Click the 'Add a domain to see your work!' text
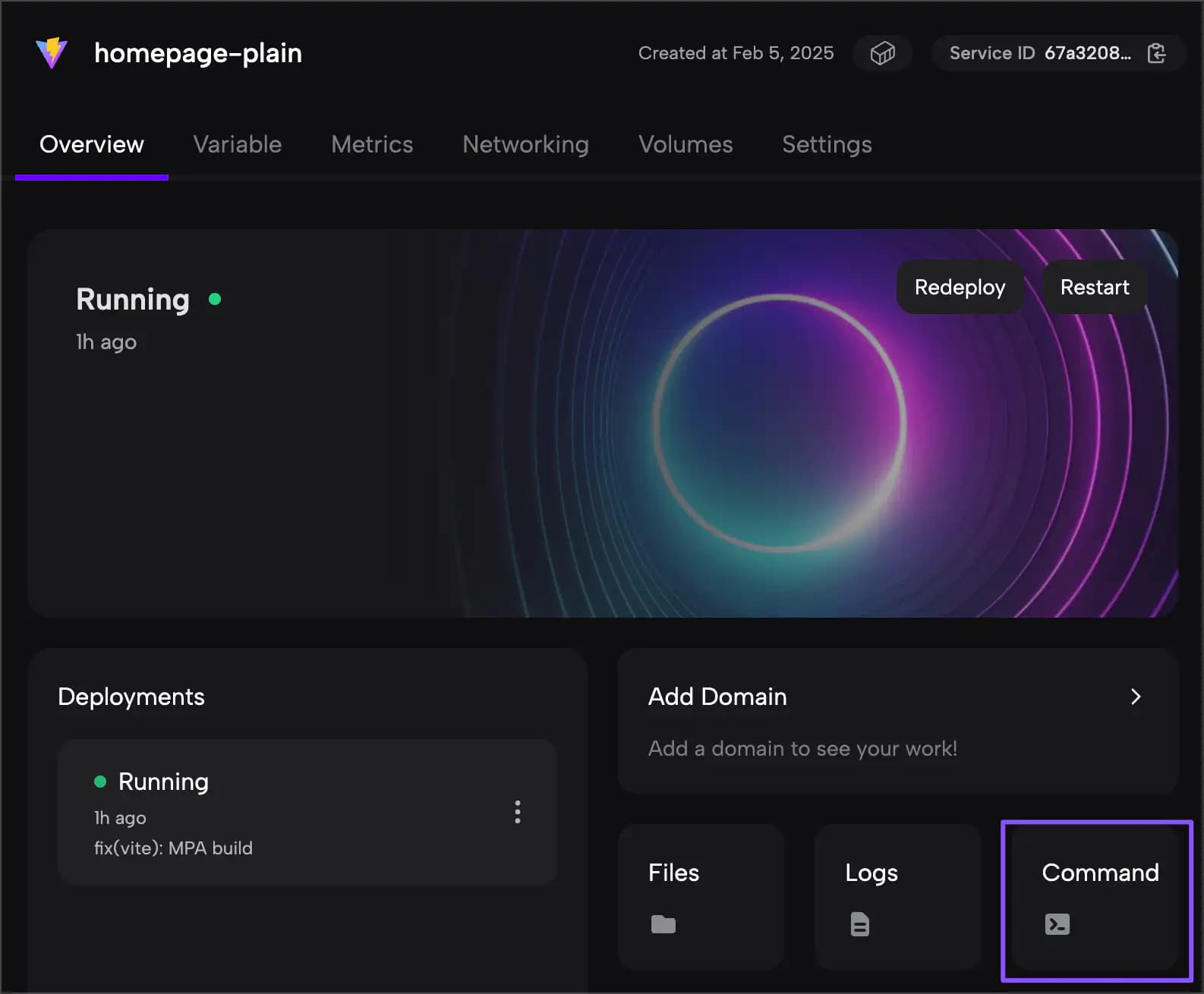 802,749
